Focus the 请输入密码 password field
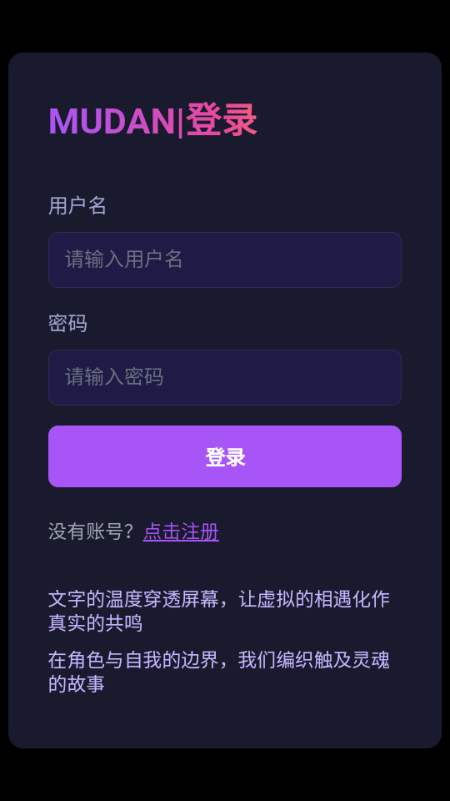This screenshot has height=801, width=450. 225,378
